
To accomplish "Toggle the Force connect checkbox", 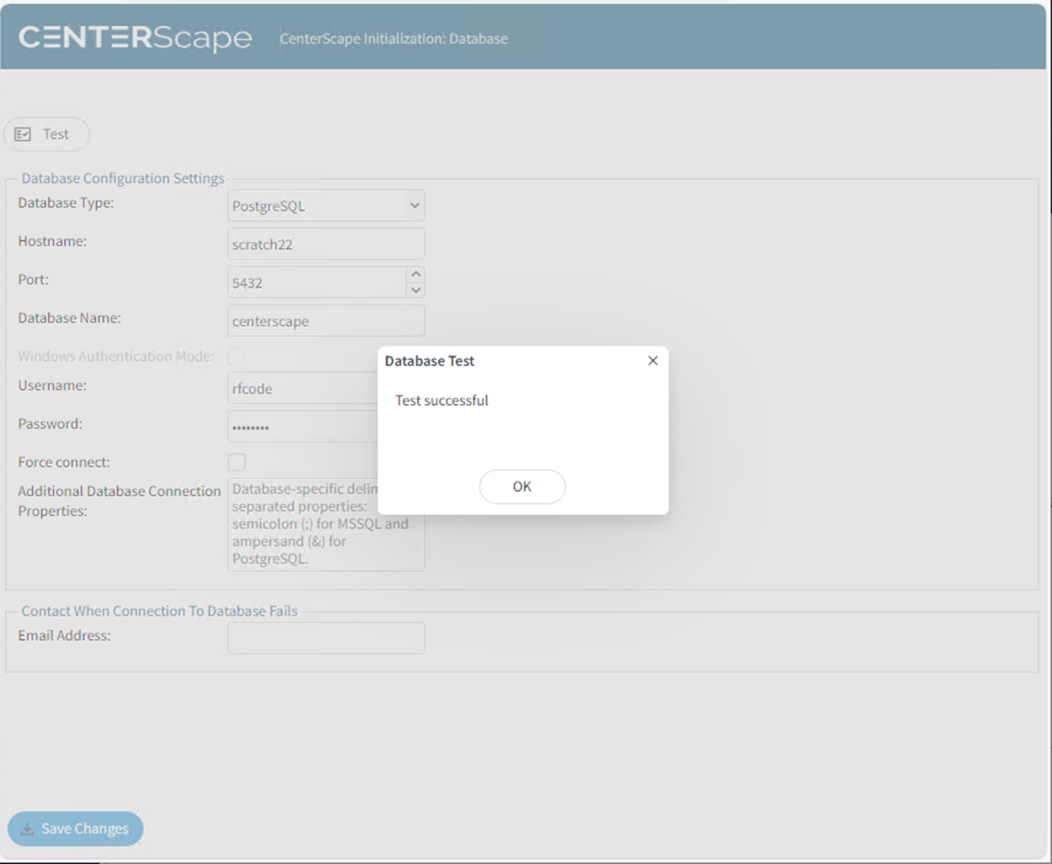I will pos(237,462).
